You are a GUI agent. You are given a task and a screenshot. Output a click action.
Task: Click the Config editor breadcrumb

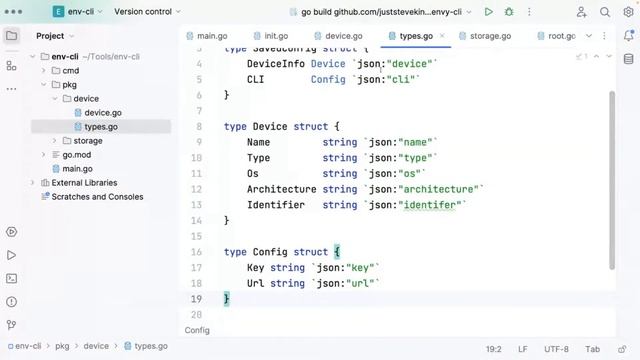(x=197, y=330)
